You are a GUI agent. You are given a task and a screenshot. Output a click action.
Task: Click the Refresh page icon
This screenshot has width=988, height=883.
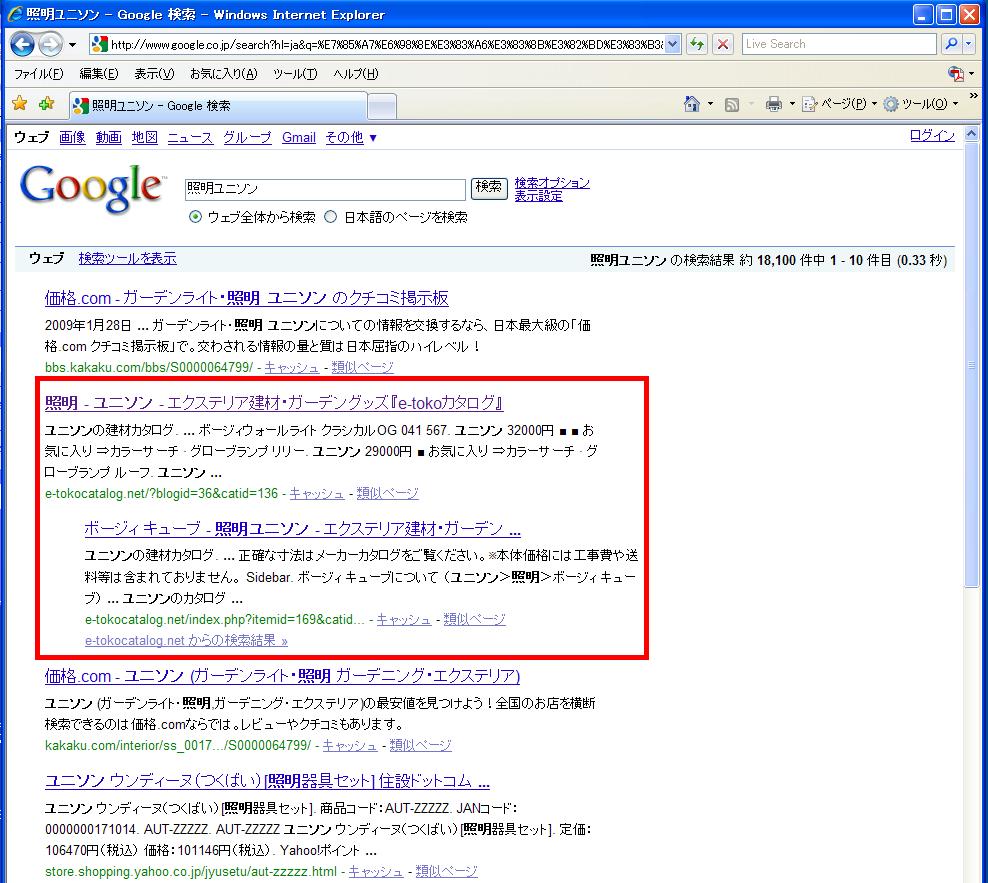pos(697,44)
